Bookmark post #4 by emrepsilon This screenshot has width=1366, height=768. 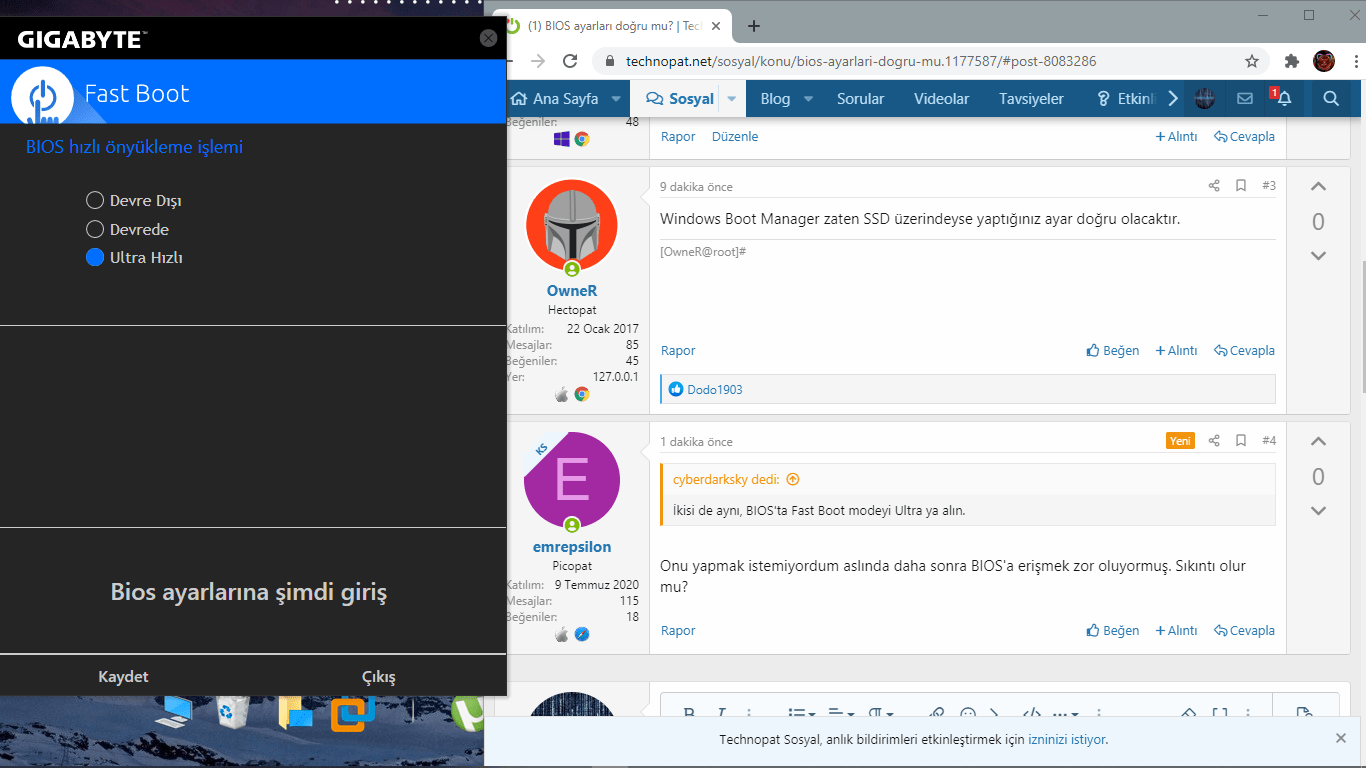coord(1241,441)
